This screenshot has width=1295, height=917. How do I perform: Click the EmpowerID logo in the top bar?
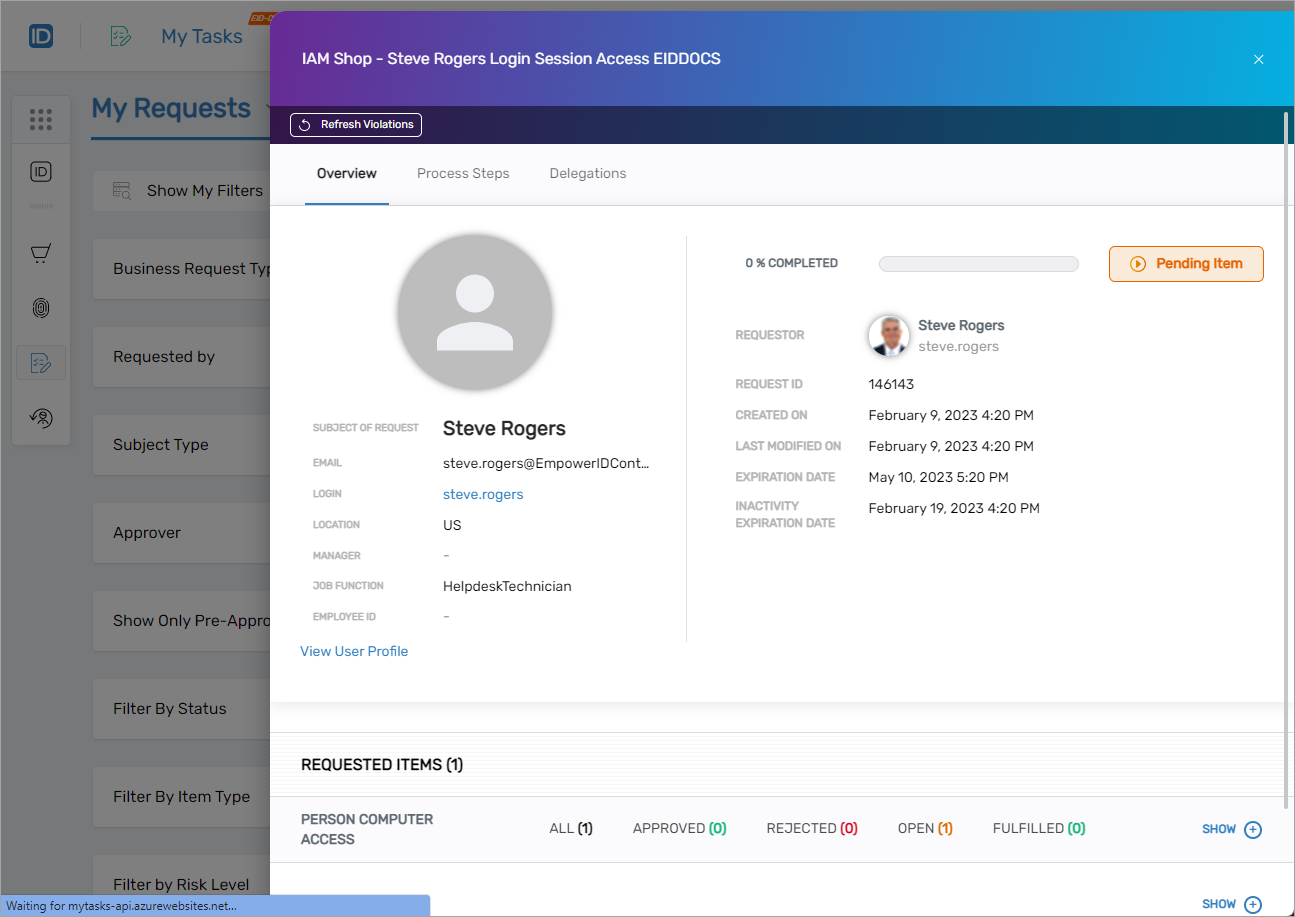click(x=39, y=35)
